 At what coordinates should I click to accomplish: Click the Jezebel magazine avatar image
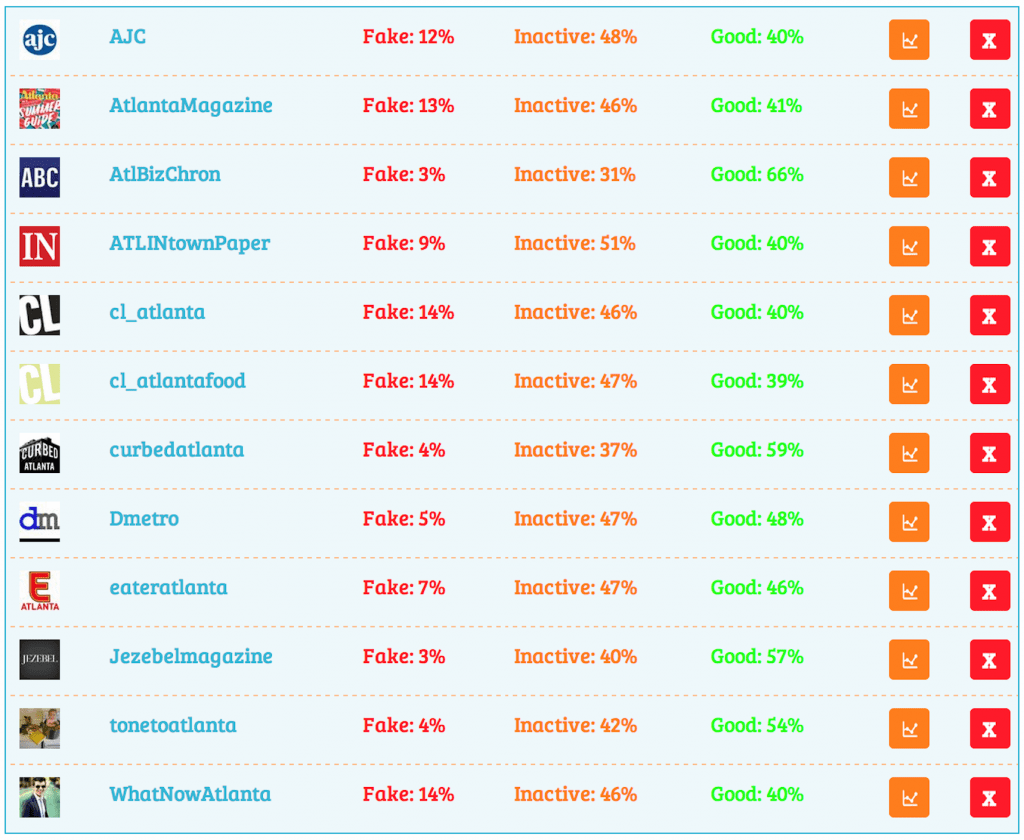click(39, 660)
